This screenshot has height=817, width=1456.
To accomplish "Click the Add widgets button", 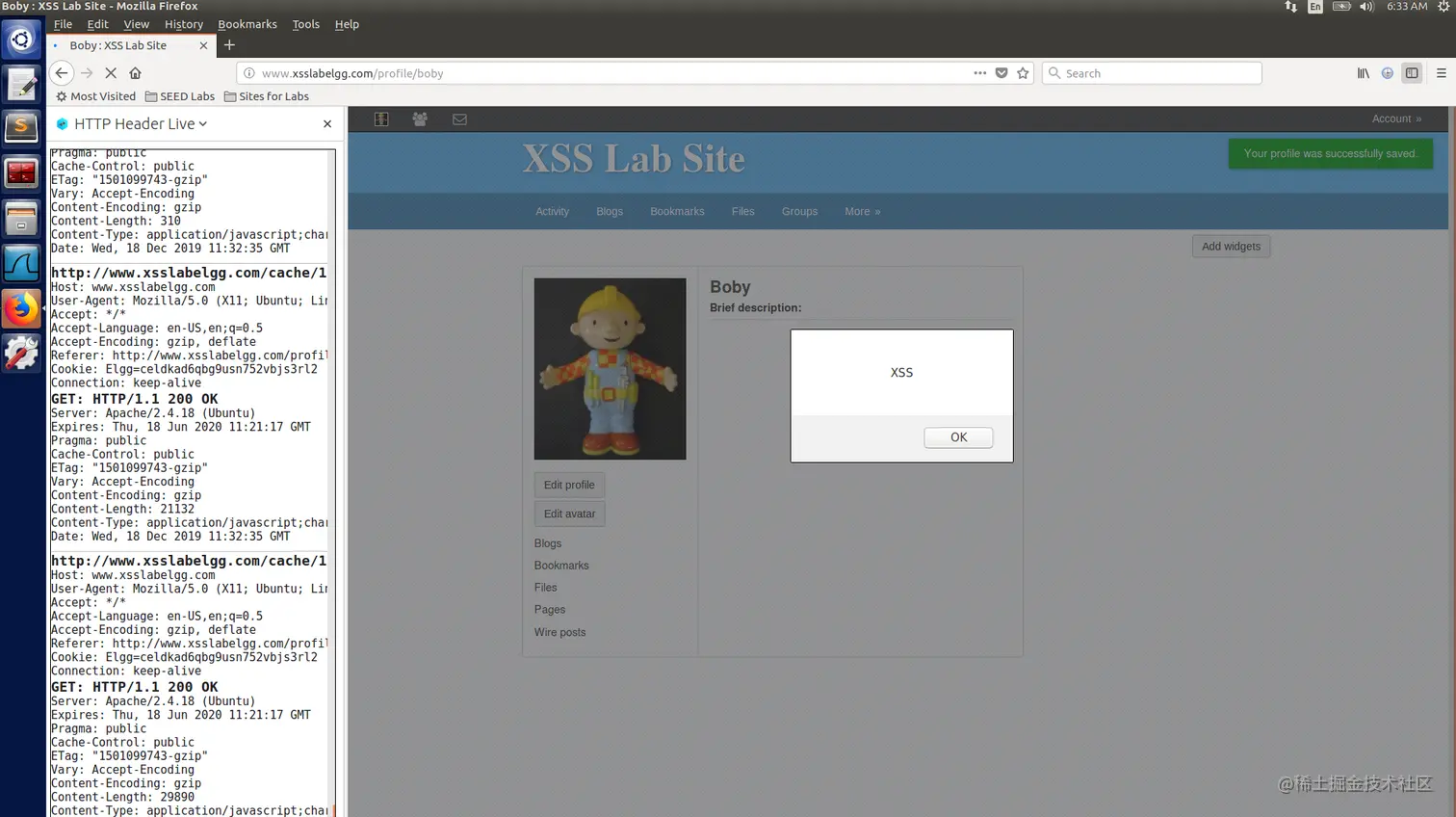I will pos(1231,247).
